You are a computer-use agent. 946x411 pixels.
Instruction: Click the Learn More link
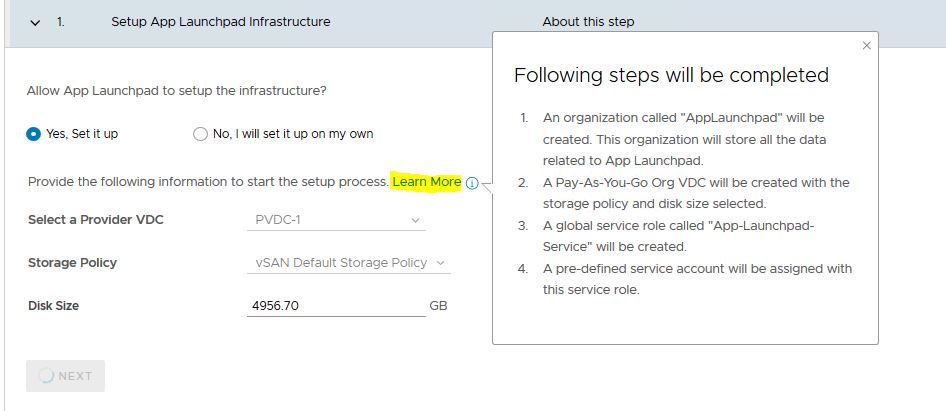[x=427, y=182]
